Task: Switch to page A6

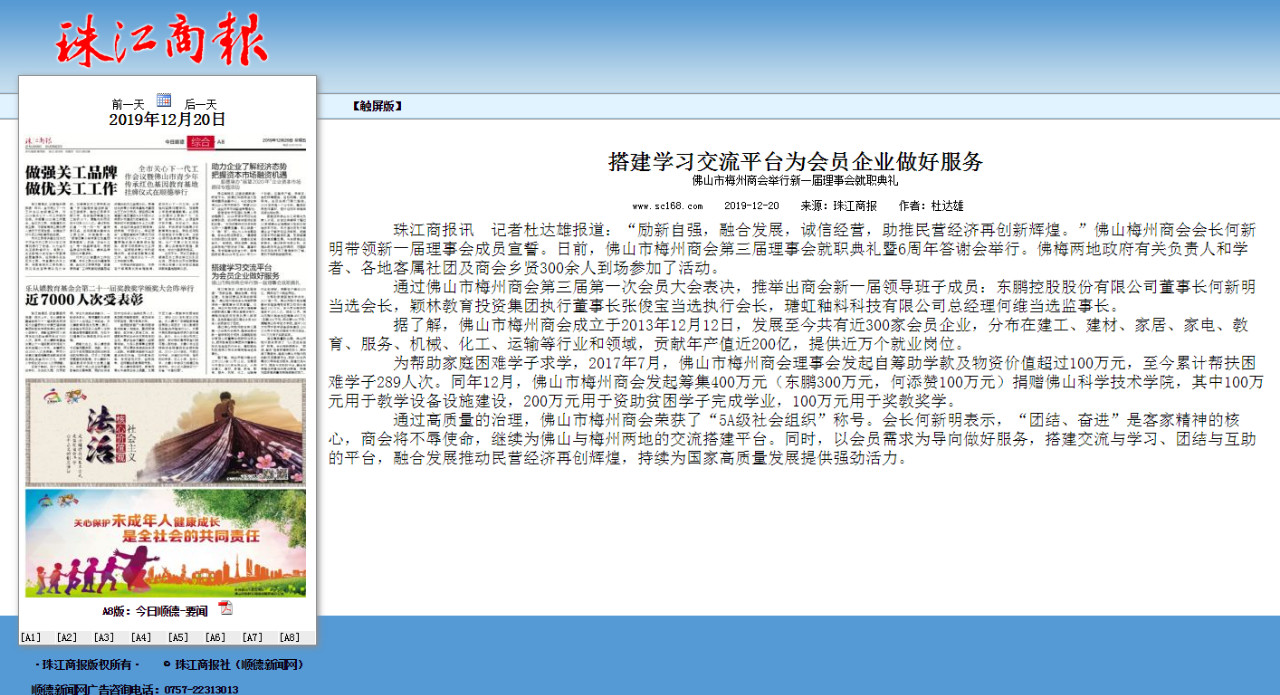Action: 215,637
